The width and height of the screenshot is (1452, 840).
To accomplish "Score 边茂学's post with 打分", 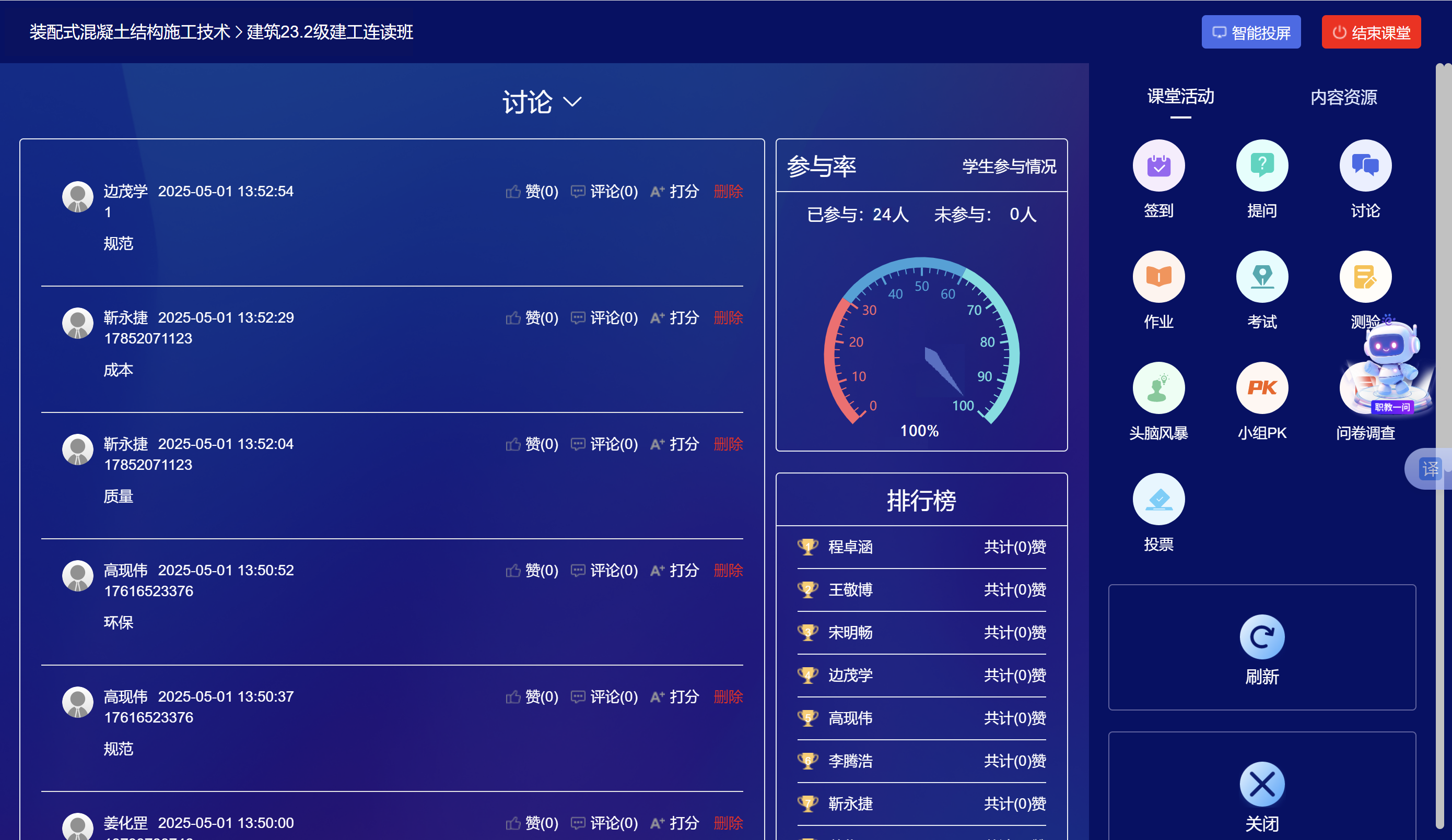I will 674,191.
